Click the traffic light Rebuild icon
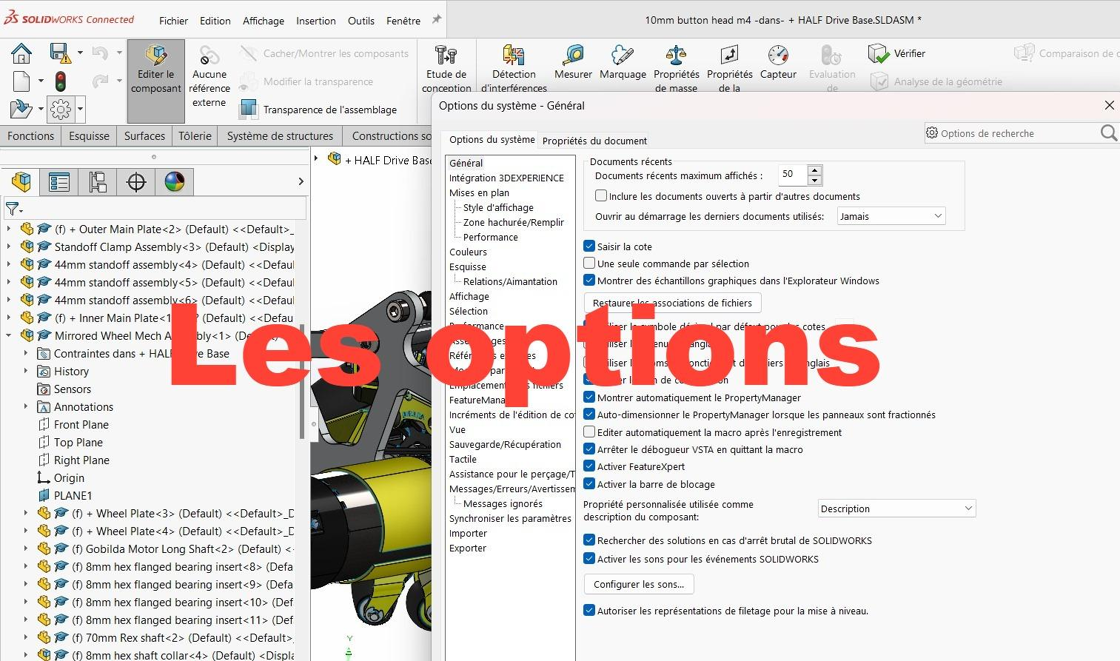1120x661 pixels. tap(61, 81)
